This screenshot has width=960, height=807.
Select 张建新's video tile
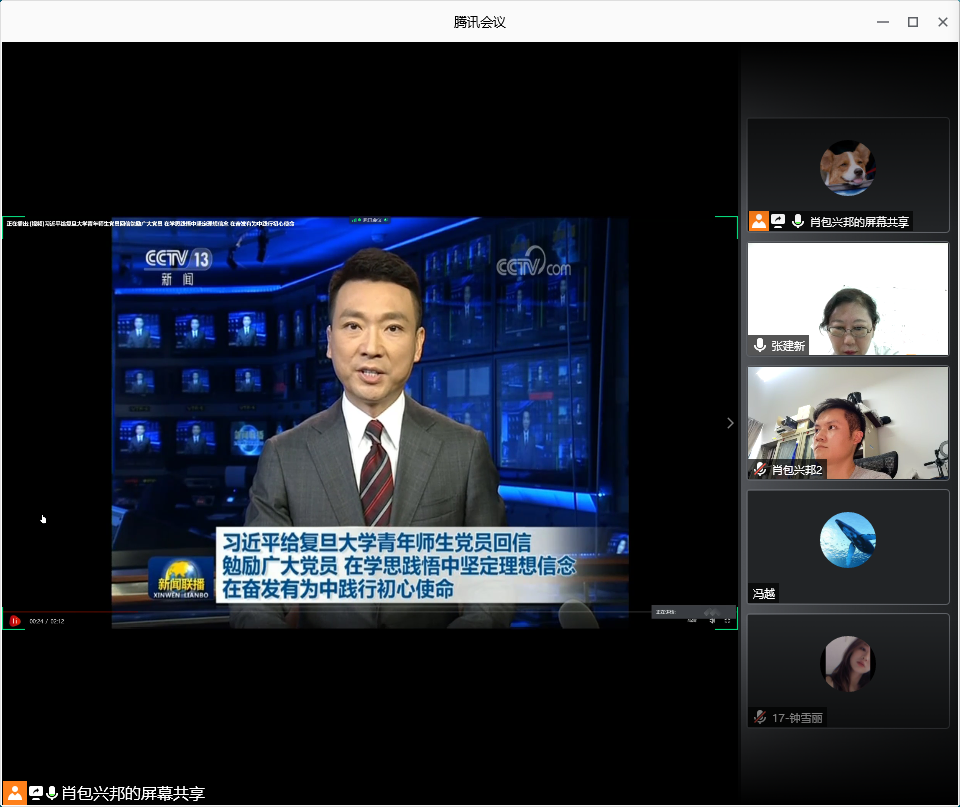(848, 298)
